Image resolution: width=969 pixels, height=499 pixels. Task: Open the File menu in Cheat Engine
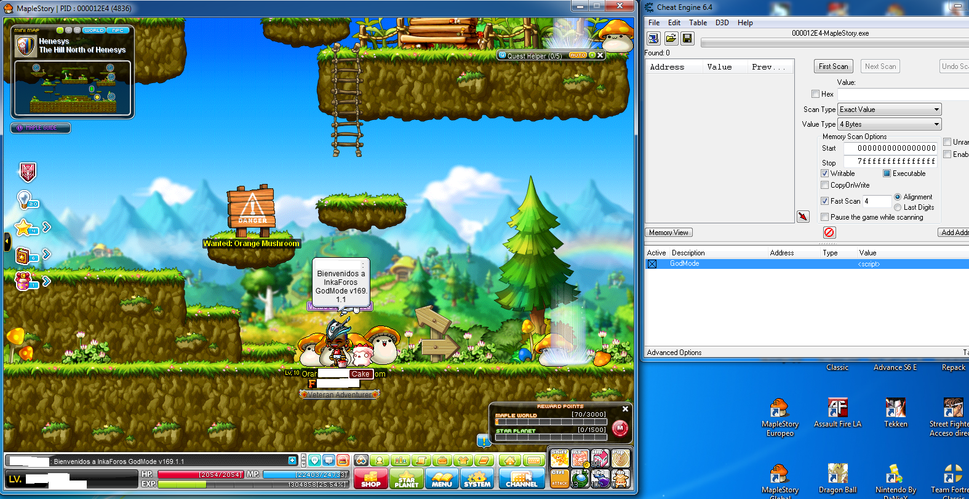coord(654,23)
